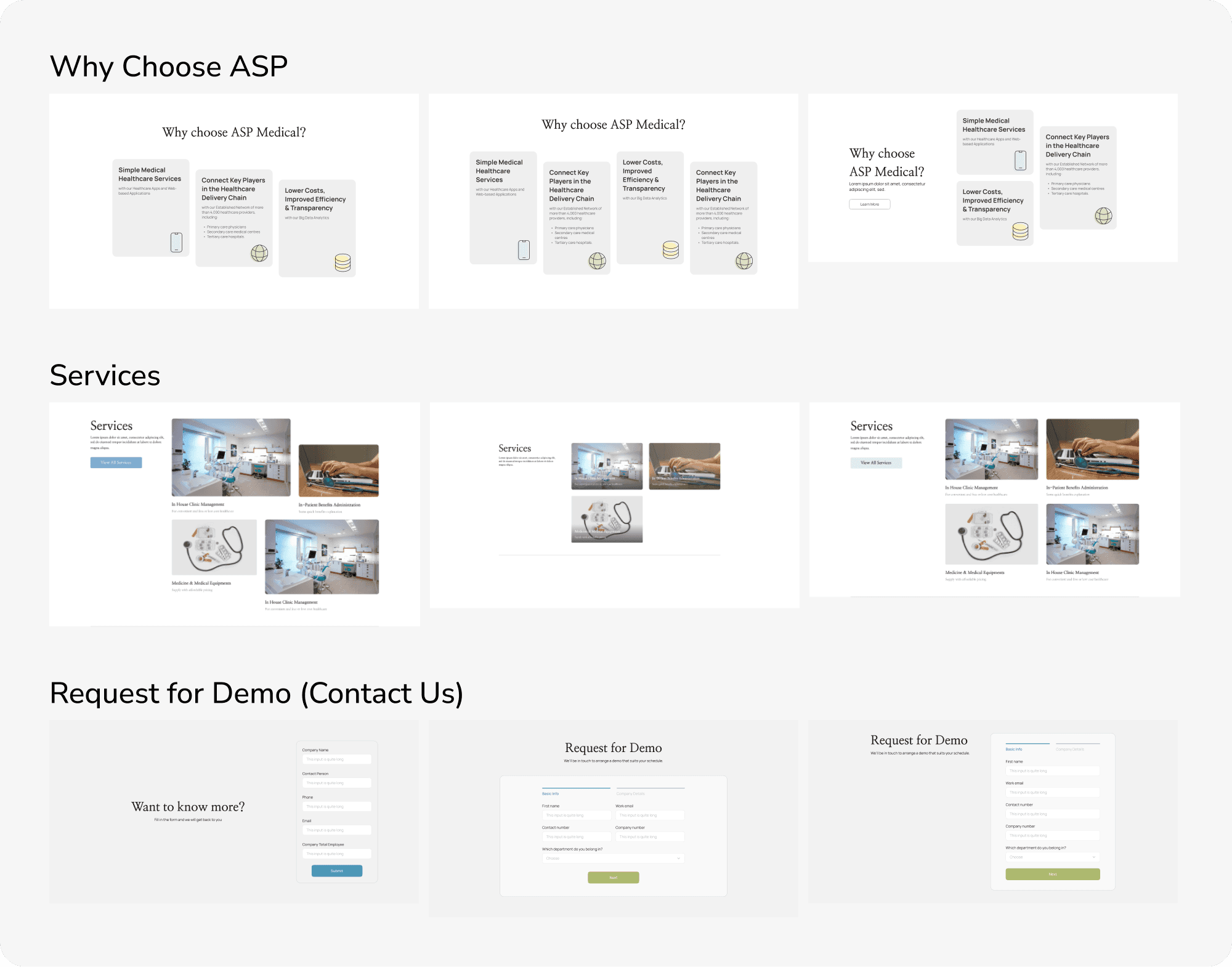
Task: Select the Medicine & Medical Equipments stethoscope image in staggered layout
Action: pos(214,547)
